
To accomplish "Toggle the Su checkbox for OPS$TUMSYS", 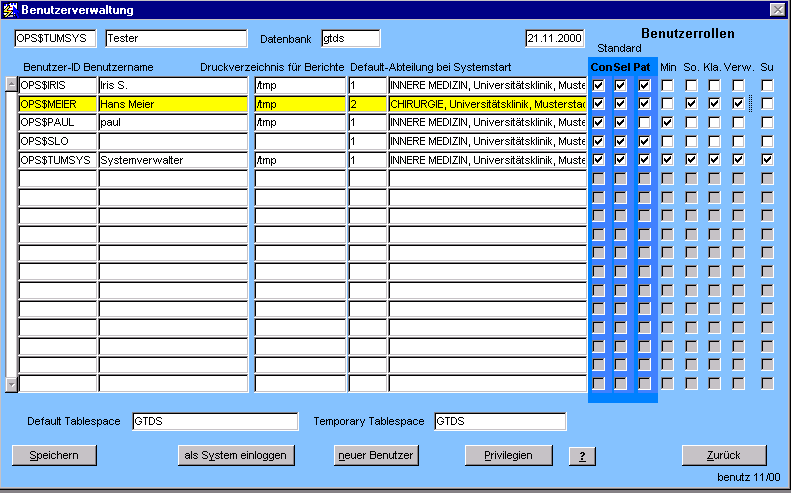I will point(767,160).
